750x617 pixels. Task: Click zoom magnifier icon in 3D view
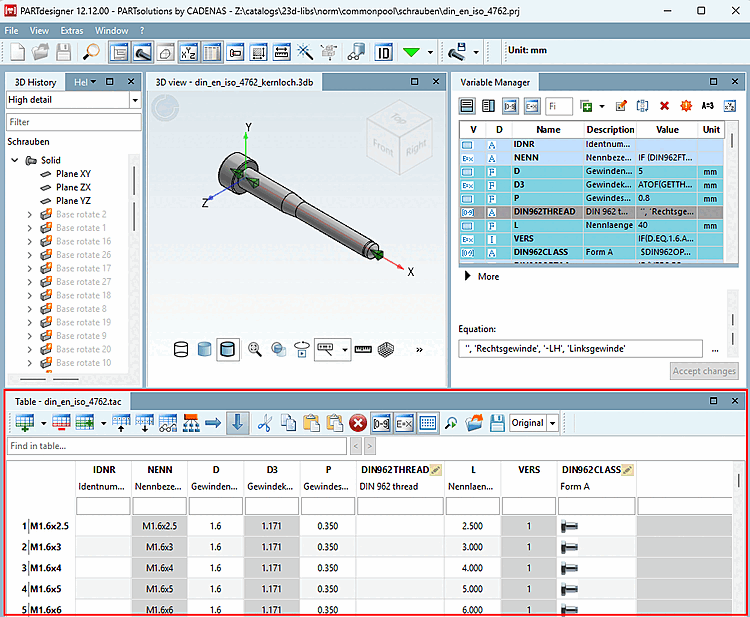[255, 350]
